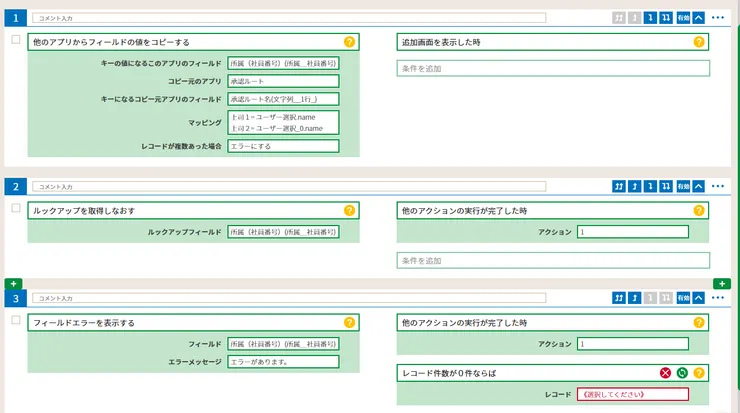This screenshot has height=413, width=740.
Task: Open the three-dots menu for action 1
Action: pyautogui.click(x=718, y=18)
